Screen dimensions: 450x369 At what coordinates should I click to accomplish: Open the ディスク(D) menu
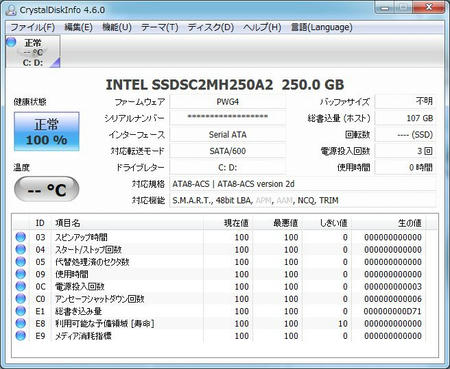(x=211, y=27)
